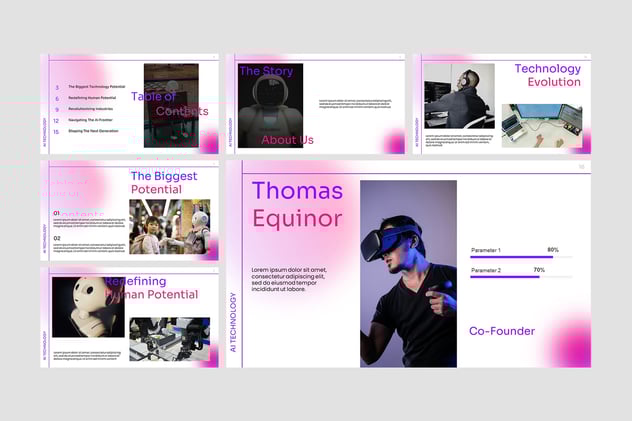Open the Table of Contents slide thumbnail
The image size is (632, 421).
(129, 103)
